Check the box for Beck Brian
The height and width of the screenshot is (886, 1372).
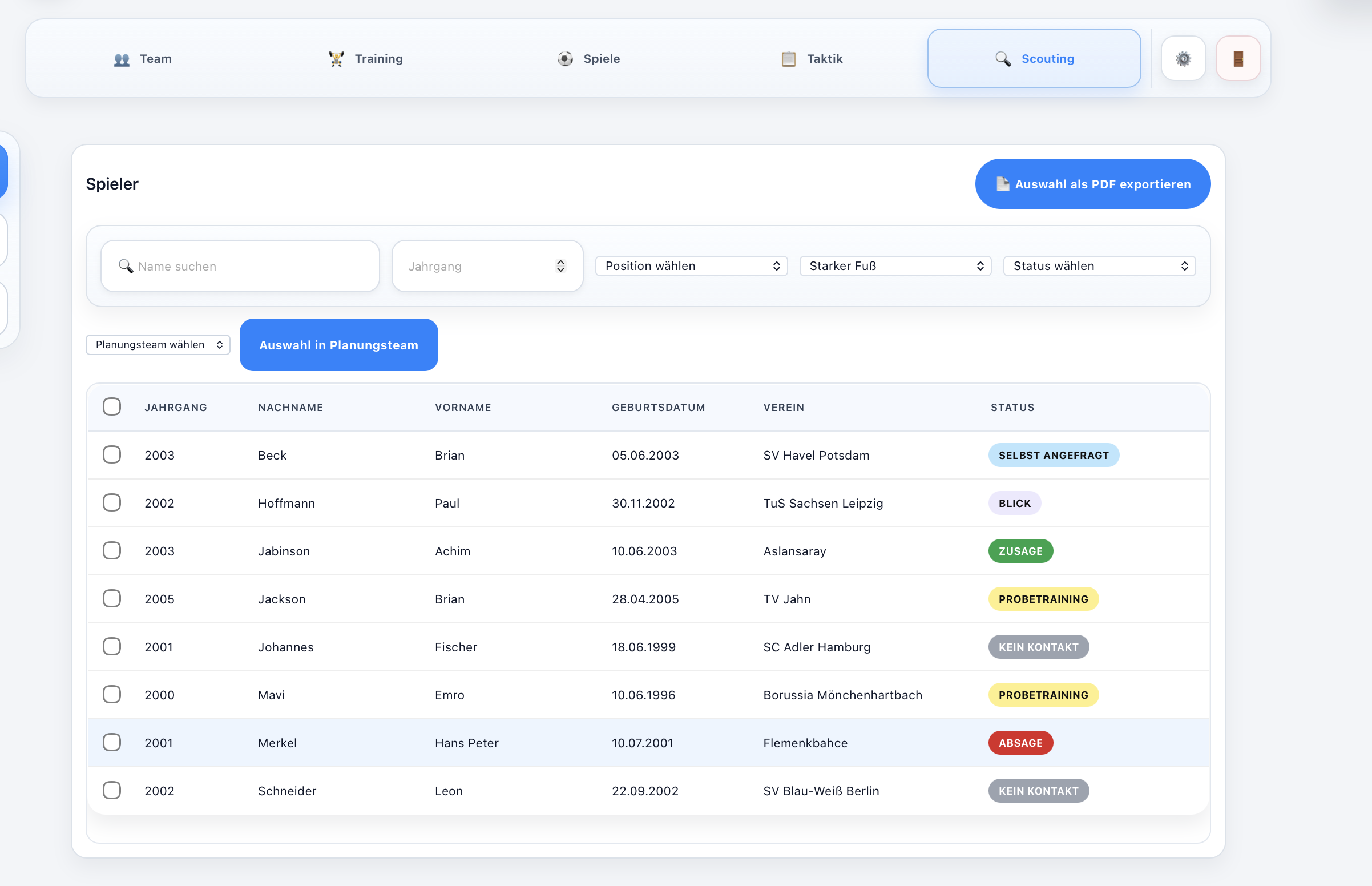tap(111, 454)
